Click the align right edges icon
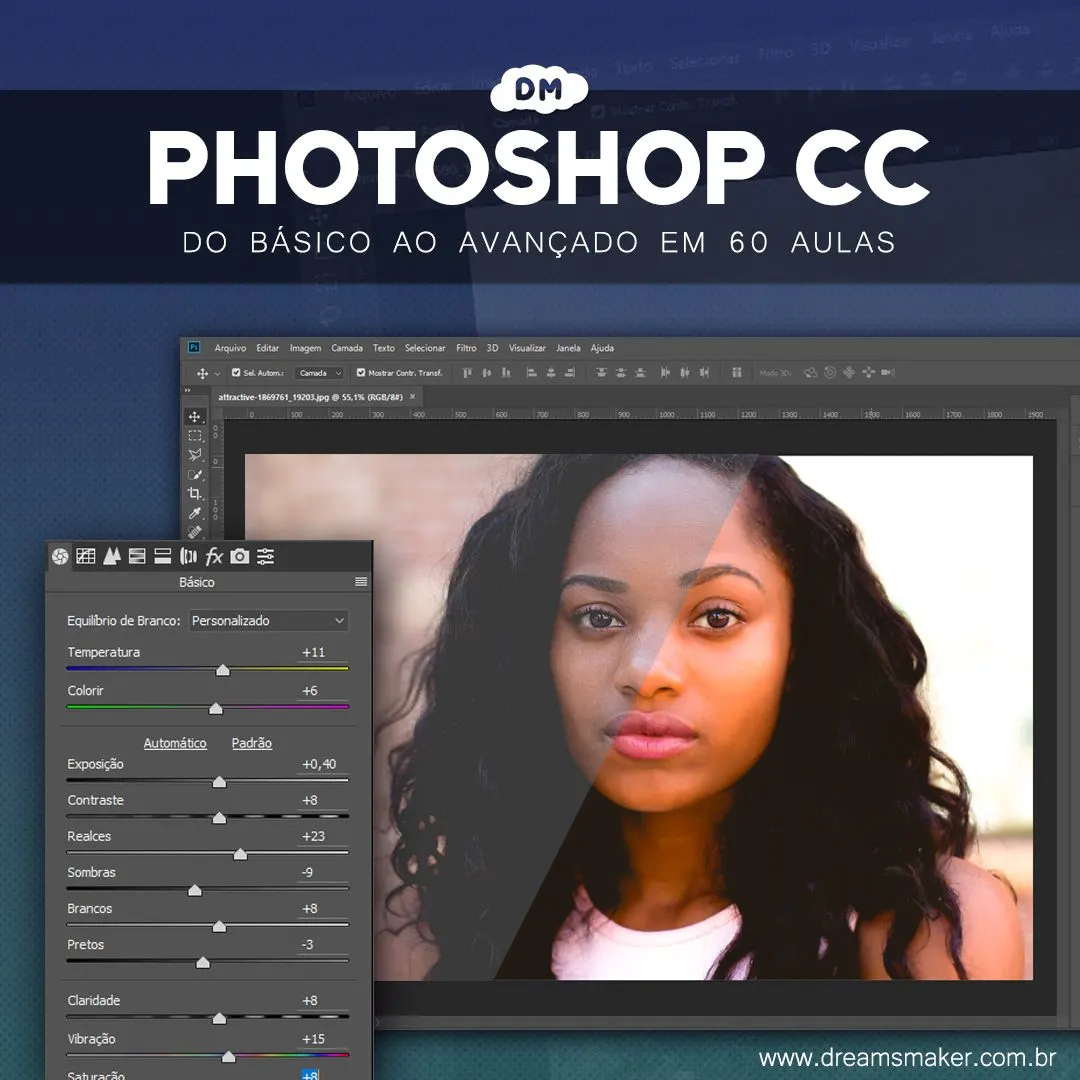Image resolution: width=1080 pixels, height=1080 pixels. click(x=570, y=373)
